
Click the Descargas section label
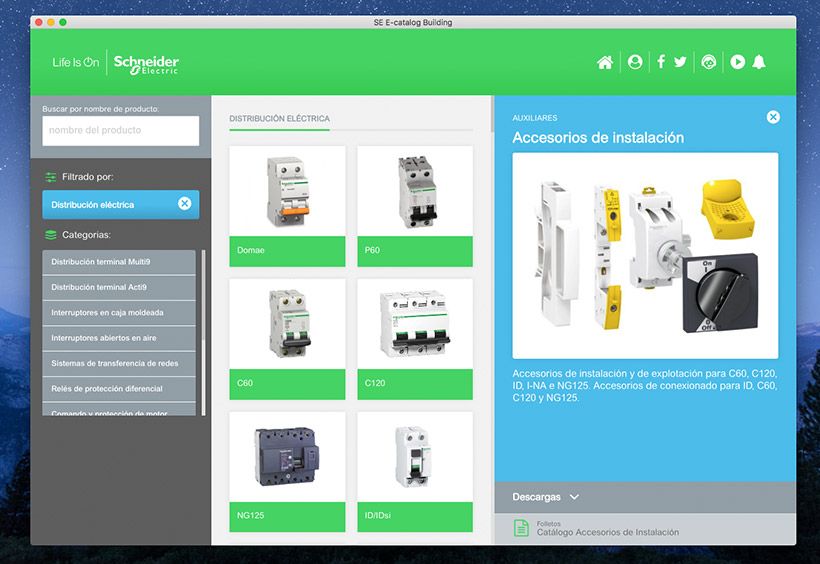click(536, 497)
